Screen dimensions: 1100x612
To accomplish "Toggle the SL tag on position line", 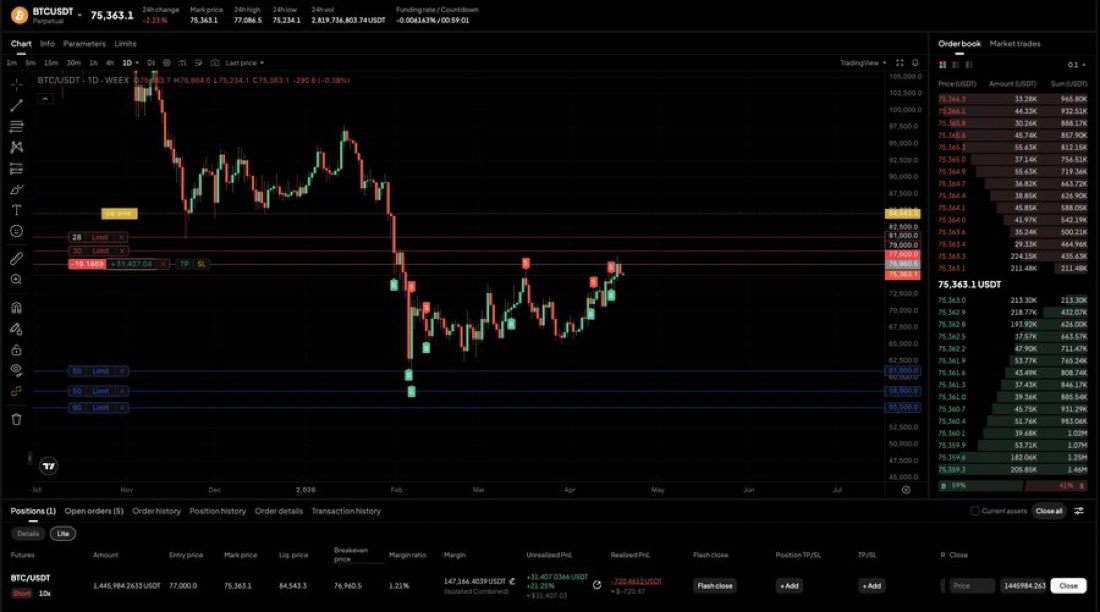I will [201, 264].
